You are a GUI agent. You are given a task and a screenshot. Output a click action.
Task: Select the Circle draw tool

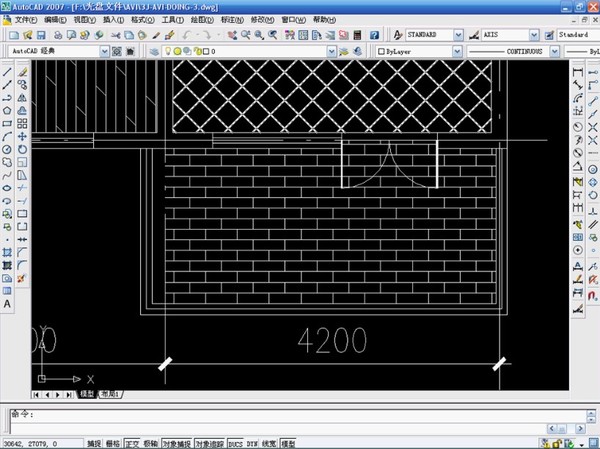7,150
